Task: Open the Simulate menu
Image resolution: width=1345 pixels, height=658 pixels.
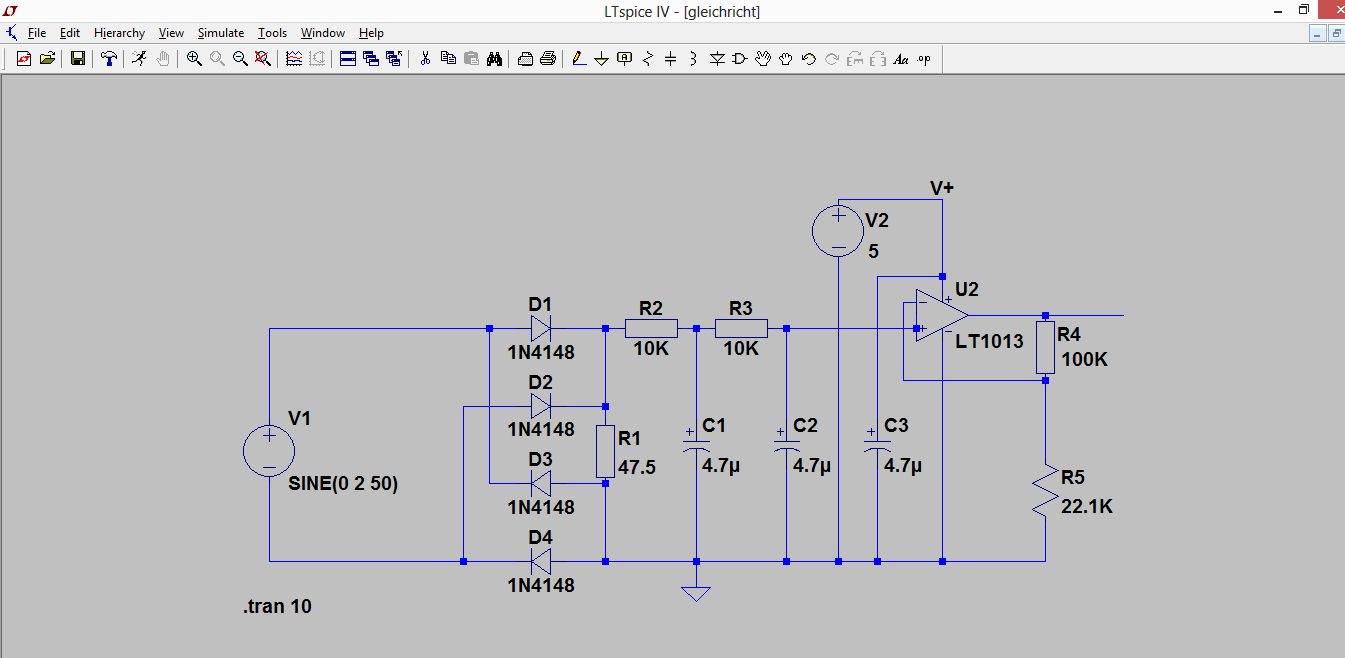Action: (x=221, y=33)
